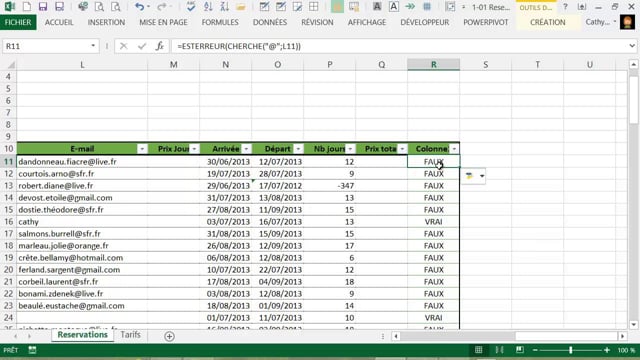Switch to Page Layout view in status bar
This screenshot has width=640, height=360.
click(x=499, y=350)
